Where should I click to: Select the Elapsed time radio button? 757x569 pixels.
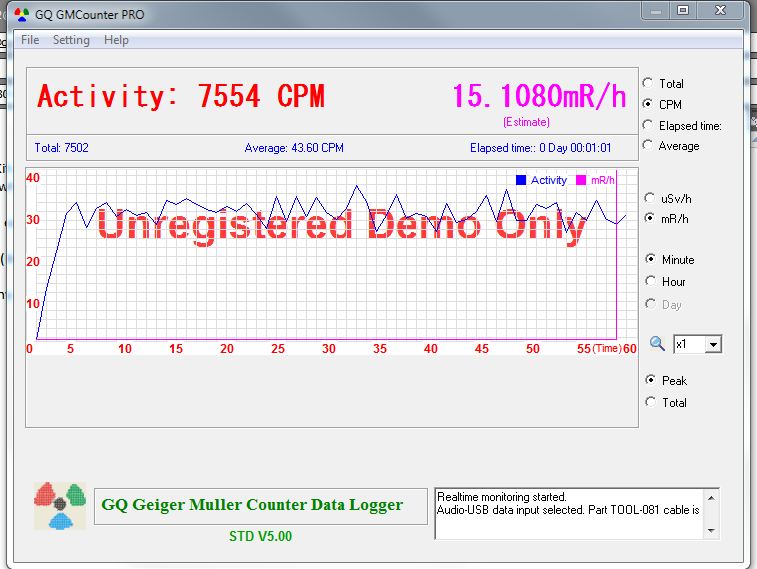click(650, 126)
